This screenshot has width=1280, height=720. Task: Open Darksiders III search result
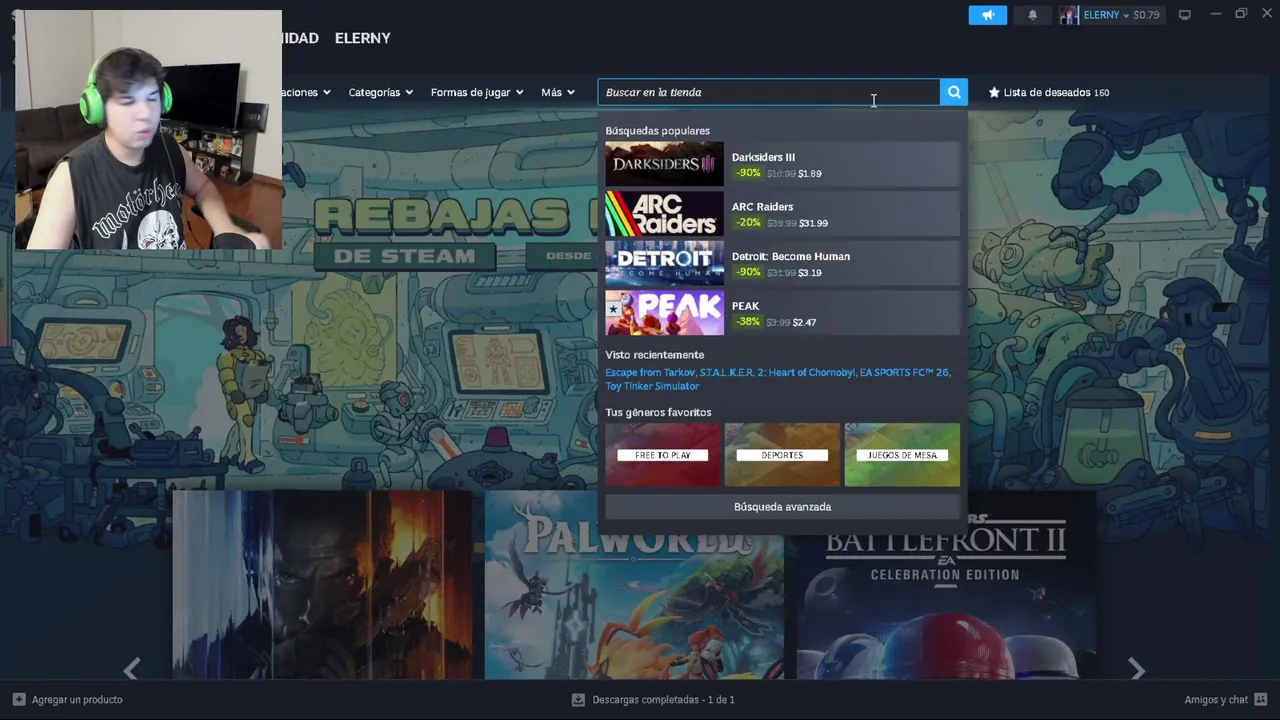(782, 164)
